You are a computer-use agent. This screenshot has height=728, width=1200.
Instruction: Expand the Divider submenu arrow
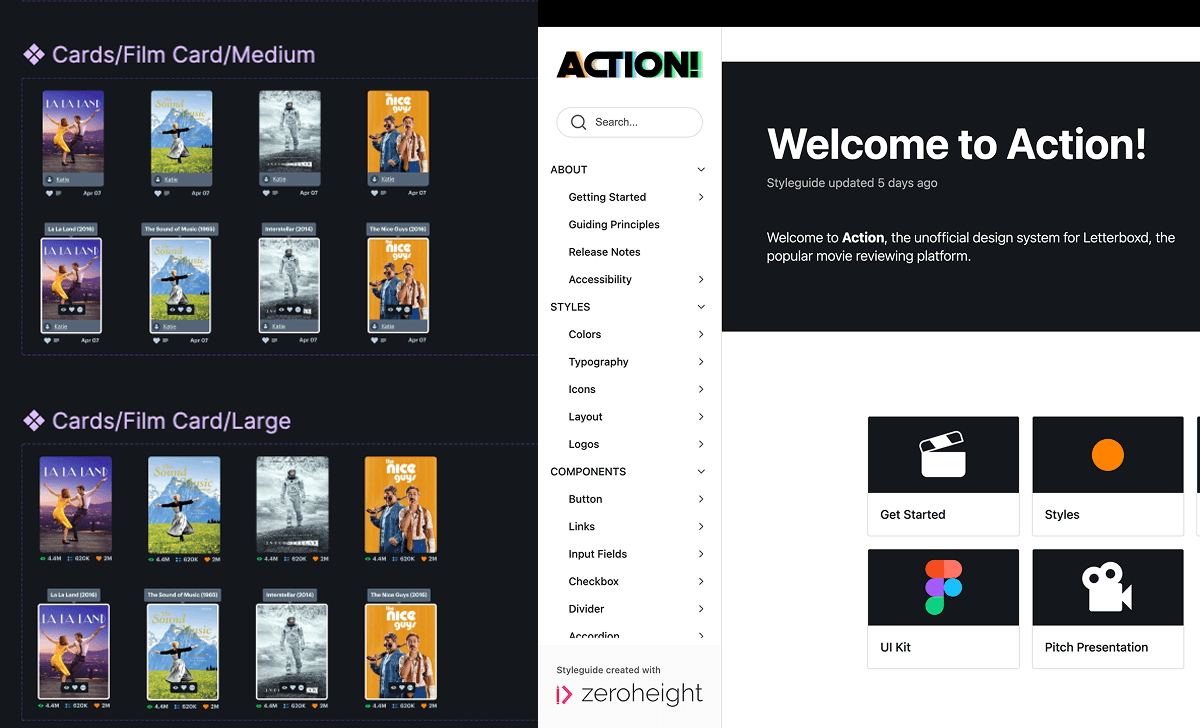click(x=701, y=609)
